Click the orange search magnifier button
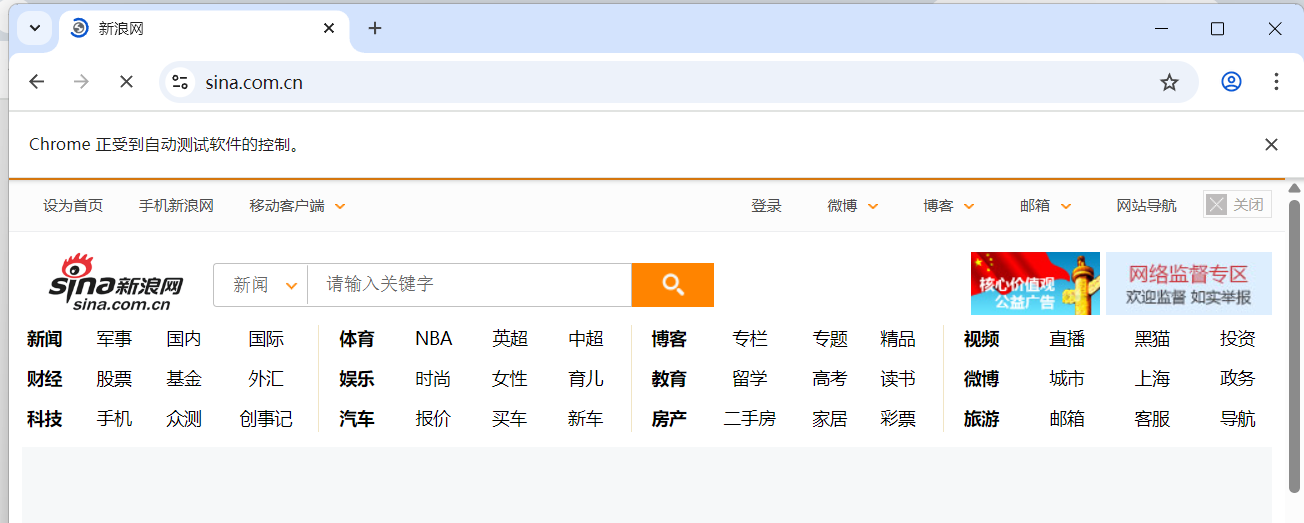The width and height of the screenshot is (1304, 523). point(672,285)
